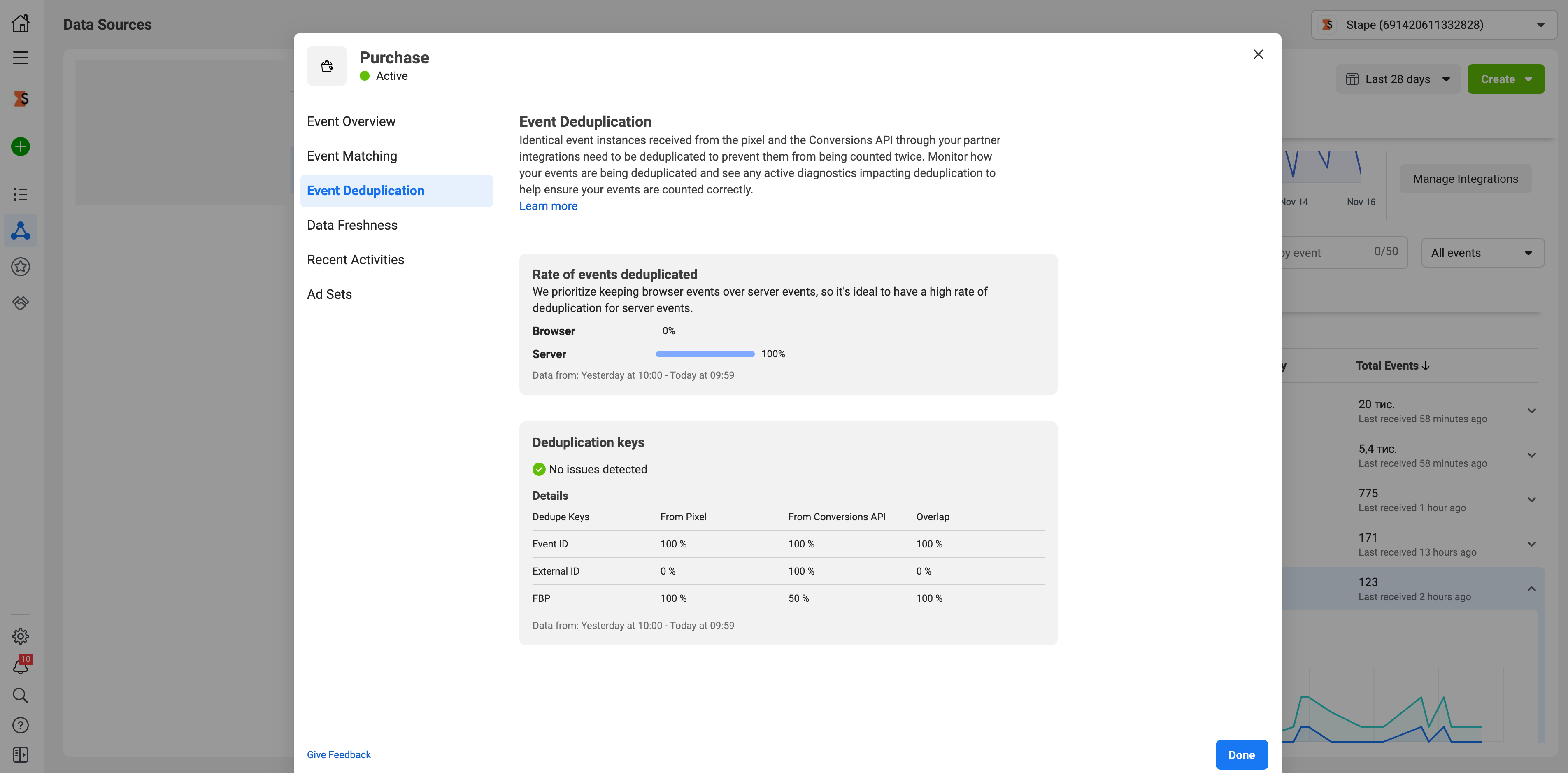The image size is (1568, 773).
Task: Click Last received 13 hours ago text
Action: pyautogui.click(x=1417, y=553)
